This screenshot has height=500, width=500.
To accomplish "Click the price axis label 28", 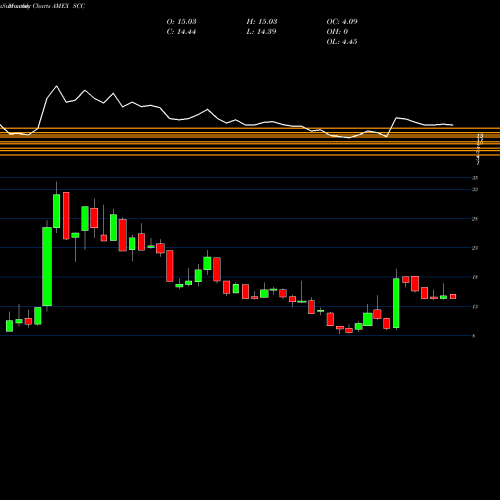I will (x=475, y=219).
